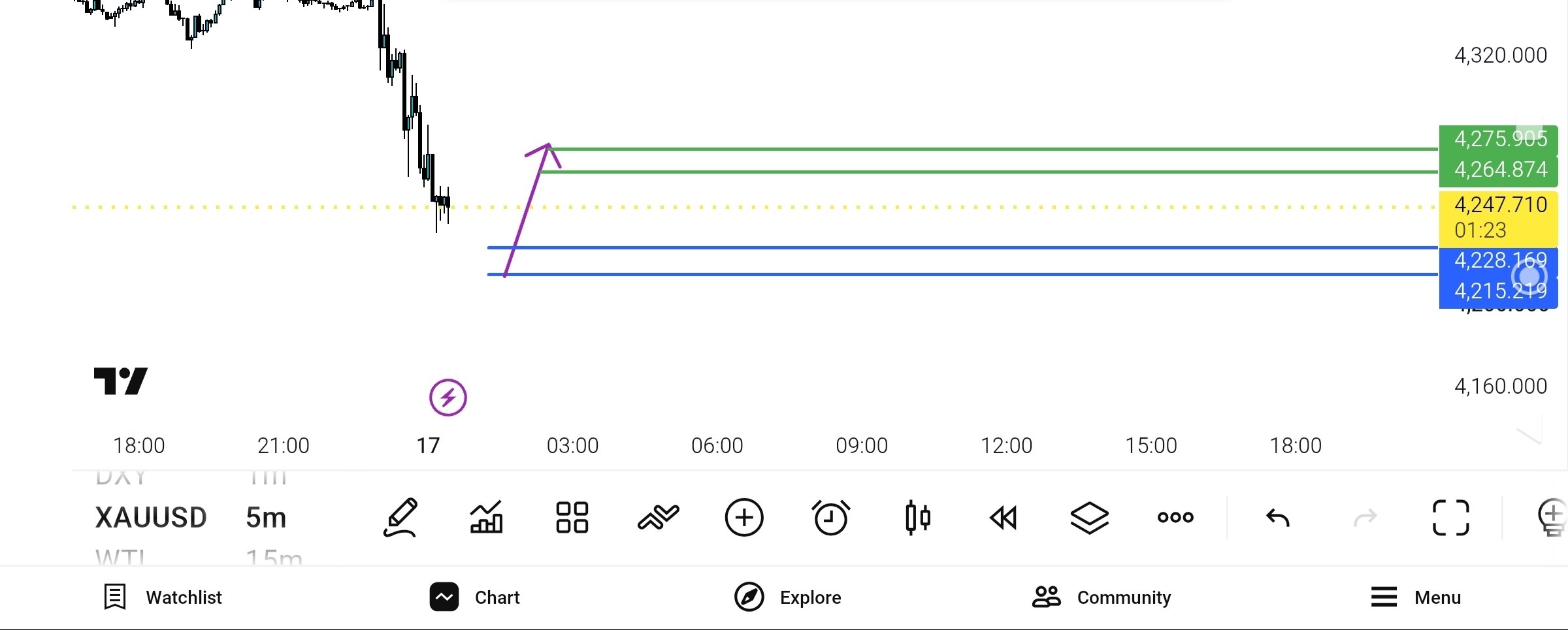
Task: Open the drawing tools pencil icon
Action: coord(400,518)
